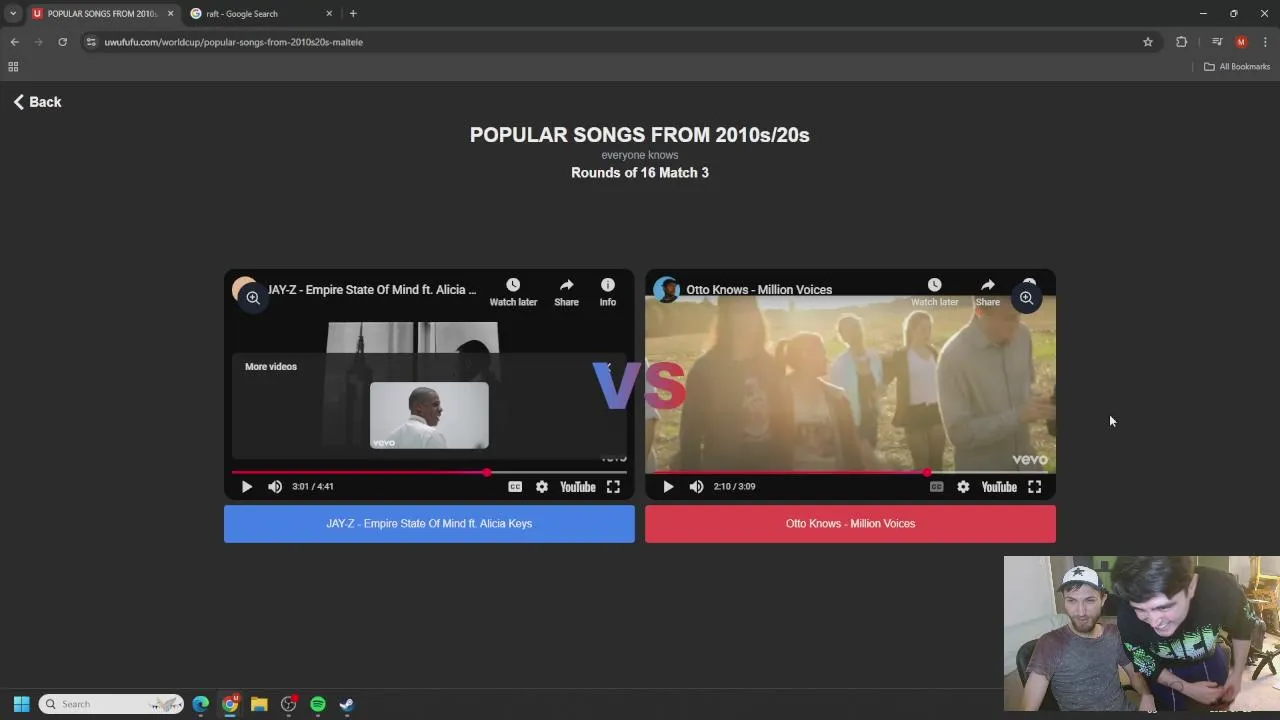This screenshot has height=720, width=1280.
Task: Open a new browser tab
Action: pyautogui.click(x=353, y=14)
